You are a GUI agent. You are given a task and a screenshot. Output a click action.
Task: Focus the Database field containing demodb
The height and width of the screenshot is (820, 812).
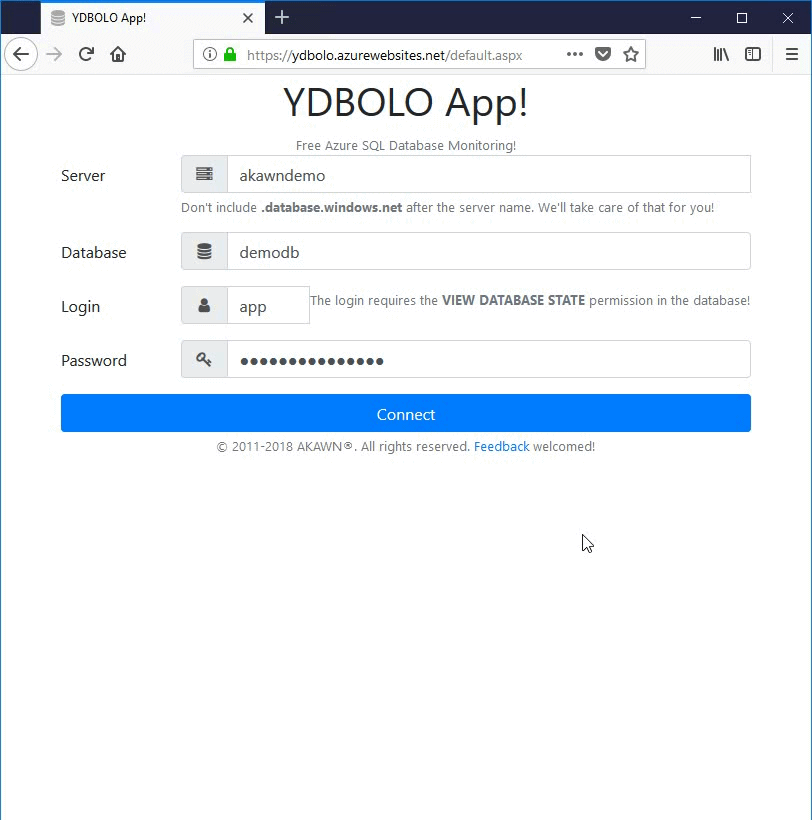point(489,252)
